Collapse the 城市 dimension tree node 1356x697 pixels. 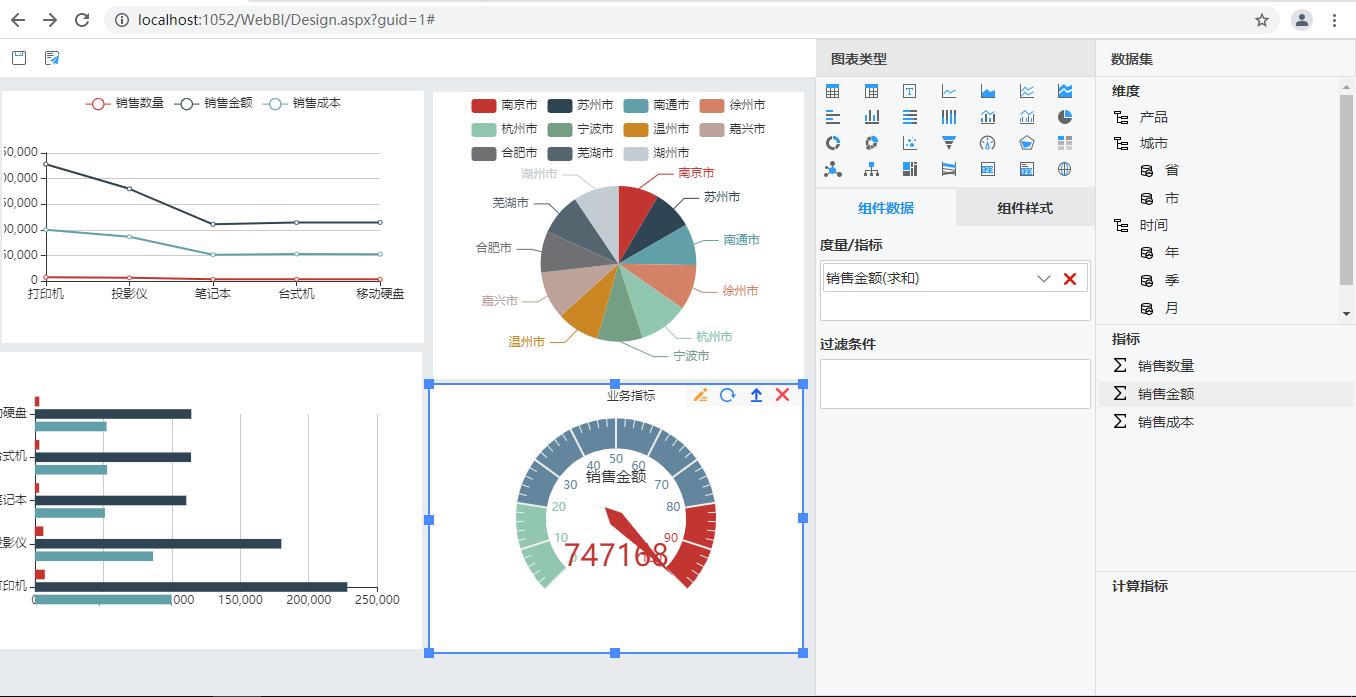coord(1121,144)
